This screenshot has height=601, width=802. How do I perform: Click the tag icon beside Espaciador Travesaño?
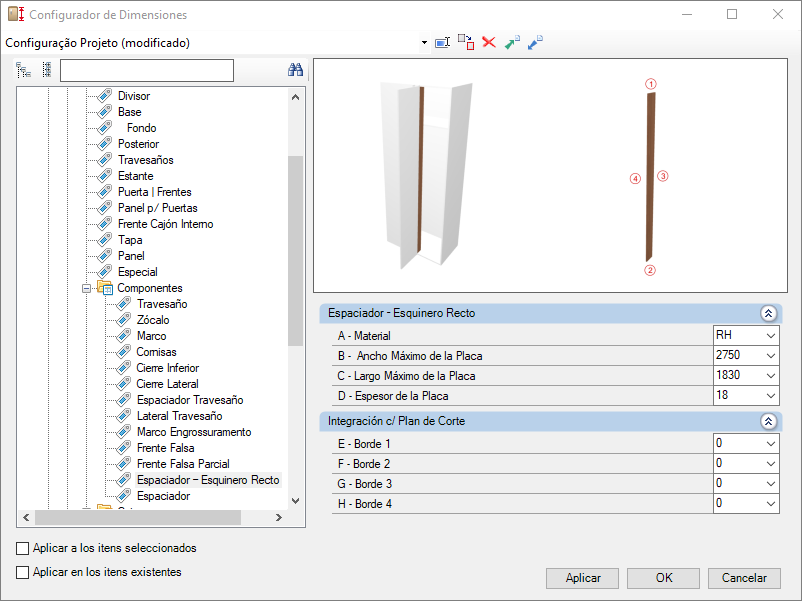click(x=124, y=400)
